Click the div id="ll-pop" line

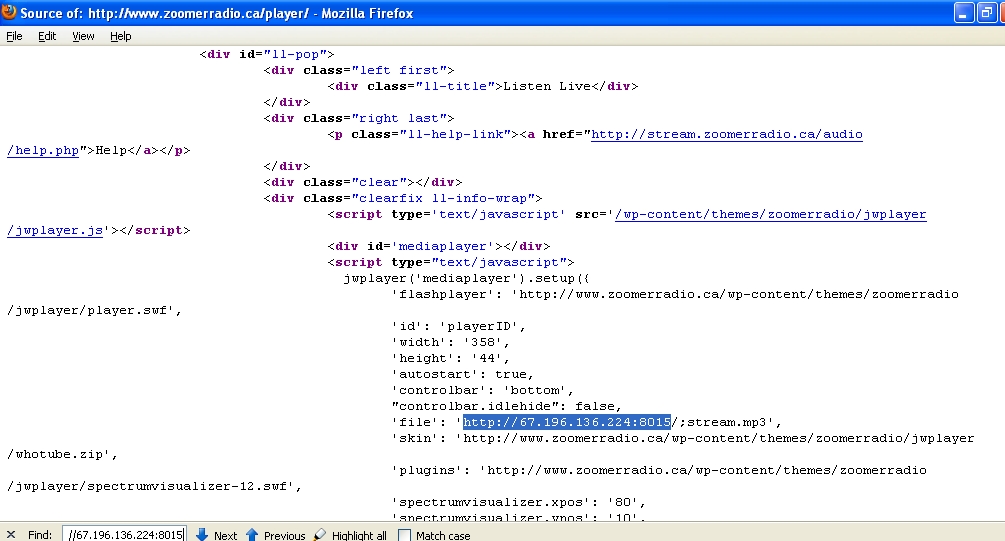[x=267, y=54]
